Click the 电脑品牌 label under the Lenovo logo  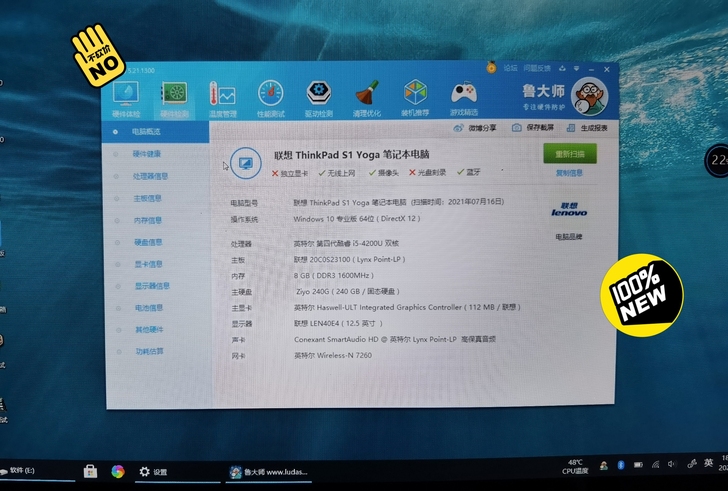(569, 237)
